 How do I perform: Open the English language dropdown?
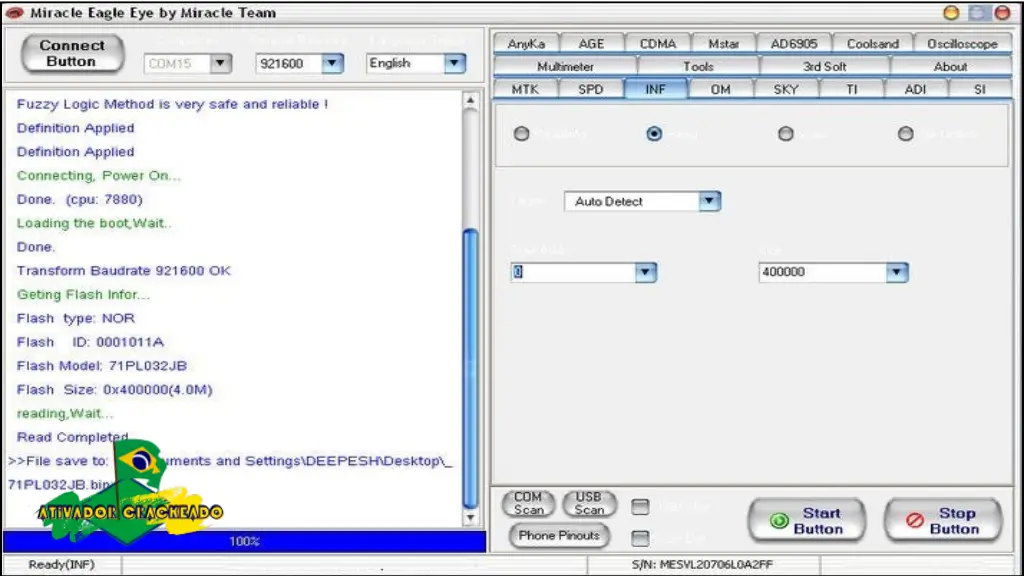pyautogui.click(x=455, y=63)
